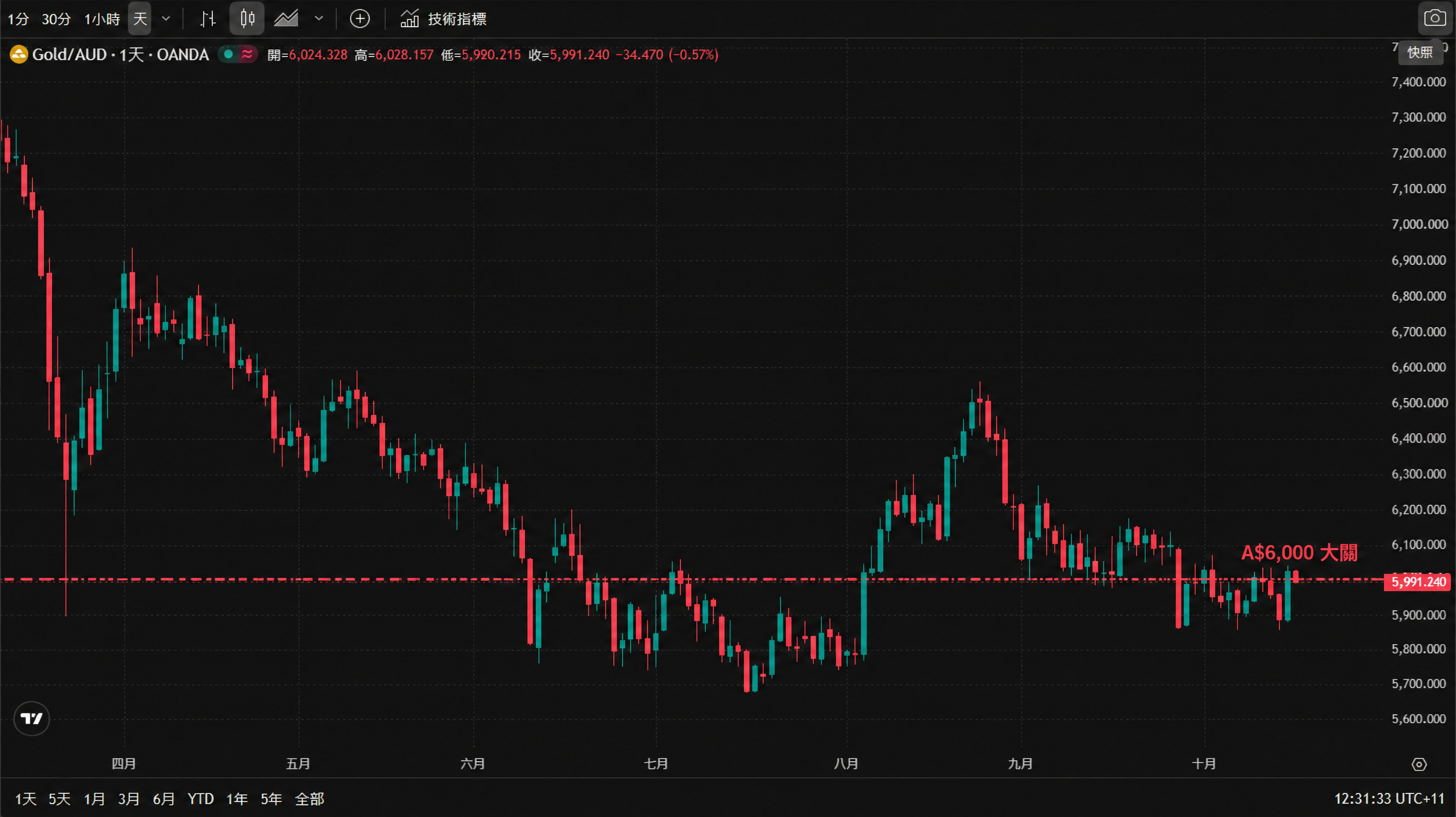This screenshot has width=1456, height=817.
Task: Click the 八月 time axis label
Action: [846, 764]
